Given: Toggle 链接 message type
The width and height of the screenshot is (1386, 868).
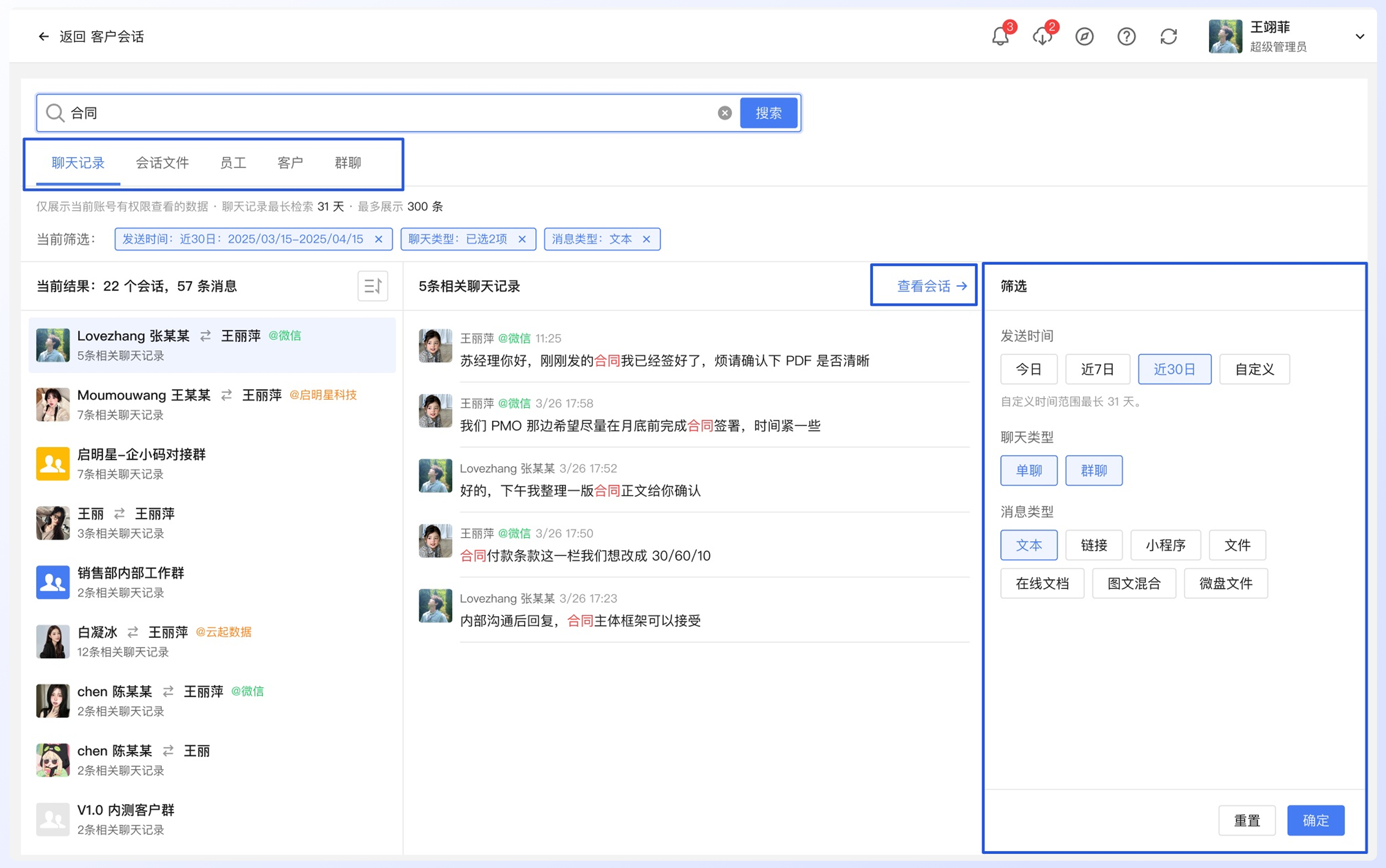Looking at the screenshot, I should [x=1094, y=545].
